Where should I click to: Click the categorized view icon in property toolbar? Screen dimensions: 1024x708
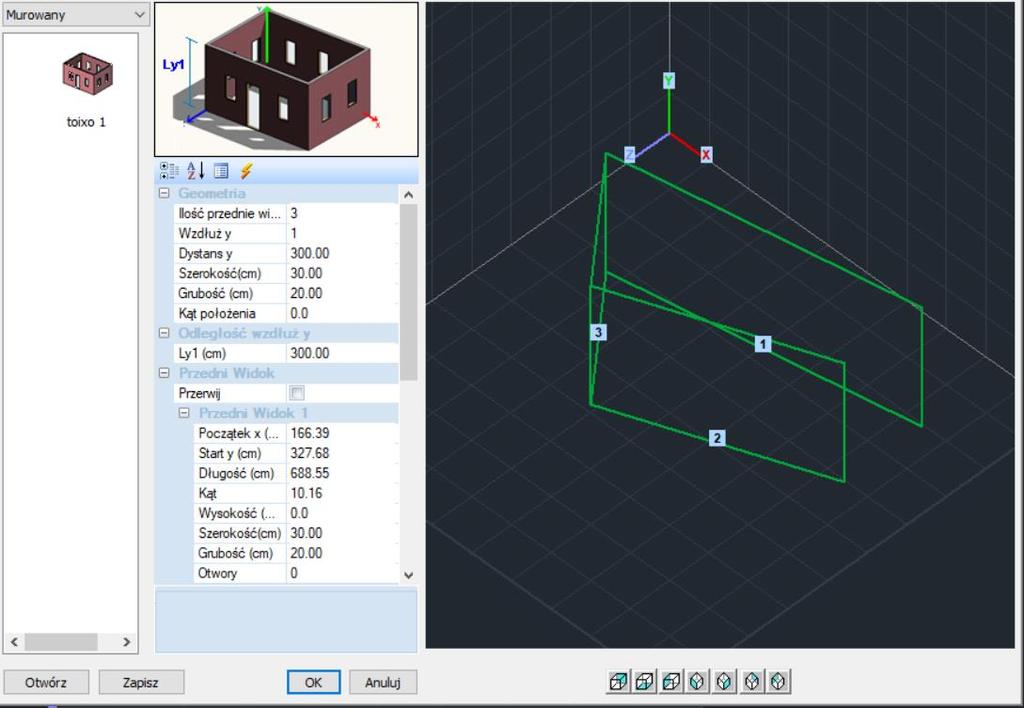pyautogui.click(x=169, y=171)
